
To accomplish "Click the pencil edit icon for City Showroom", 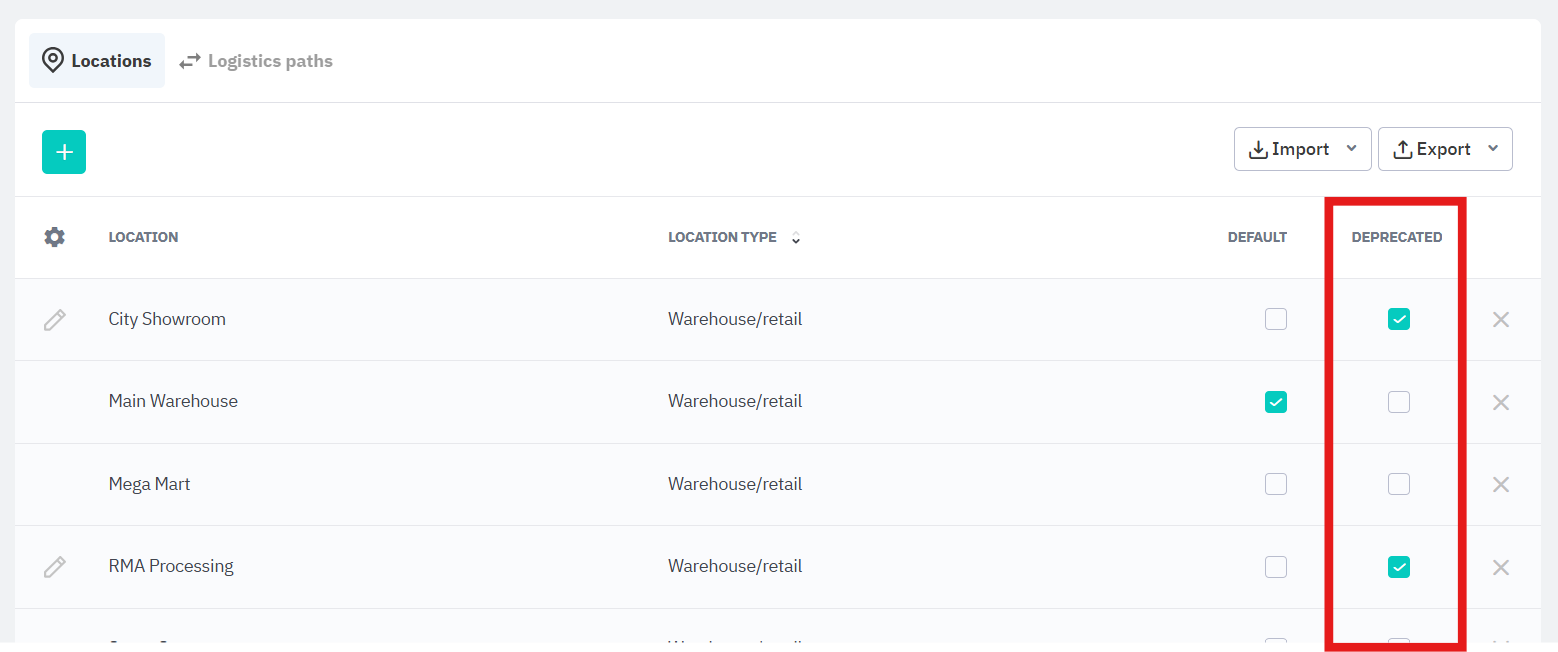I will click(x=55, y=320).
